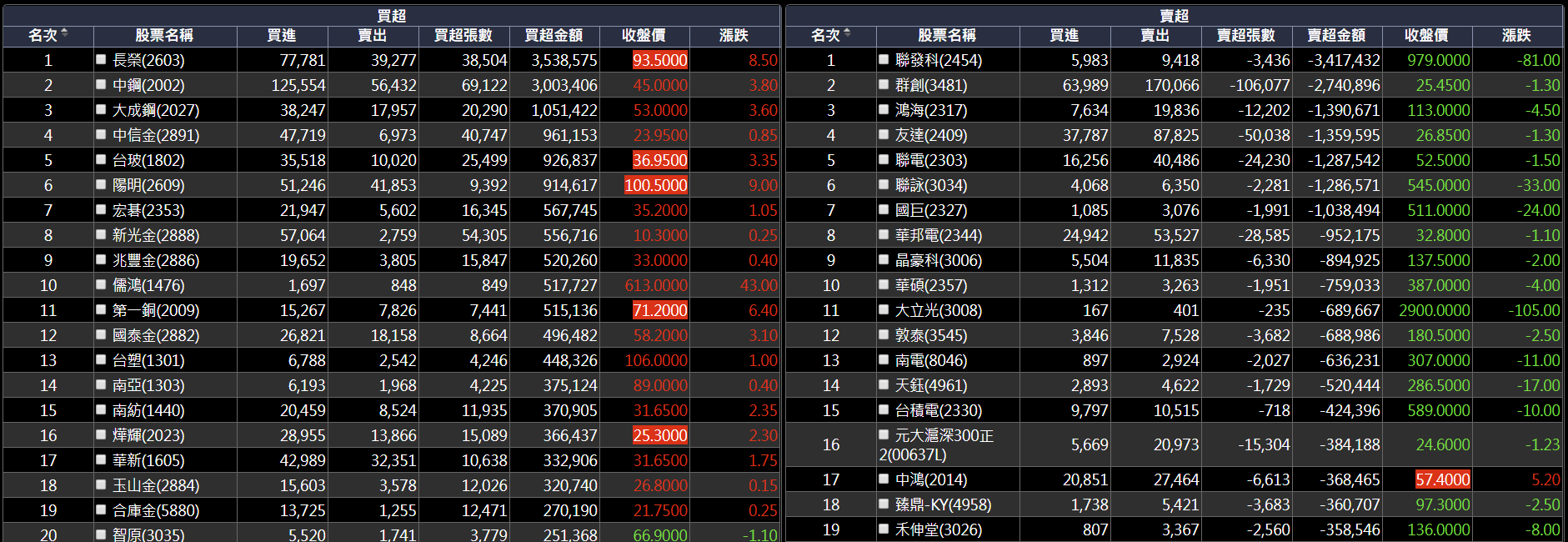Open stock 敦泰(3545)
The image size is (1568, 542).
[931, 335]
